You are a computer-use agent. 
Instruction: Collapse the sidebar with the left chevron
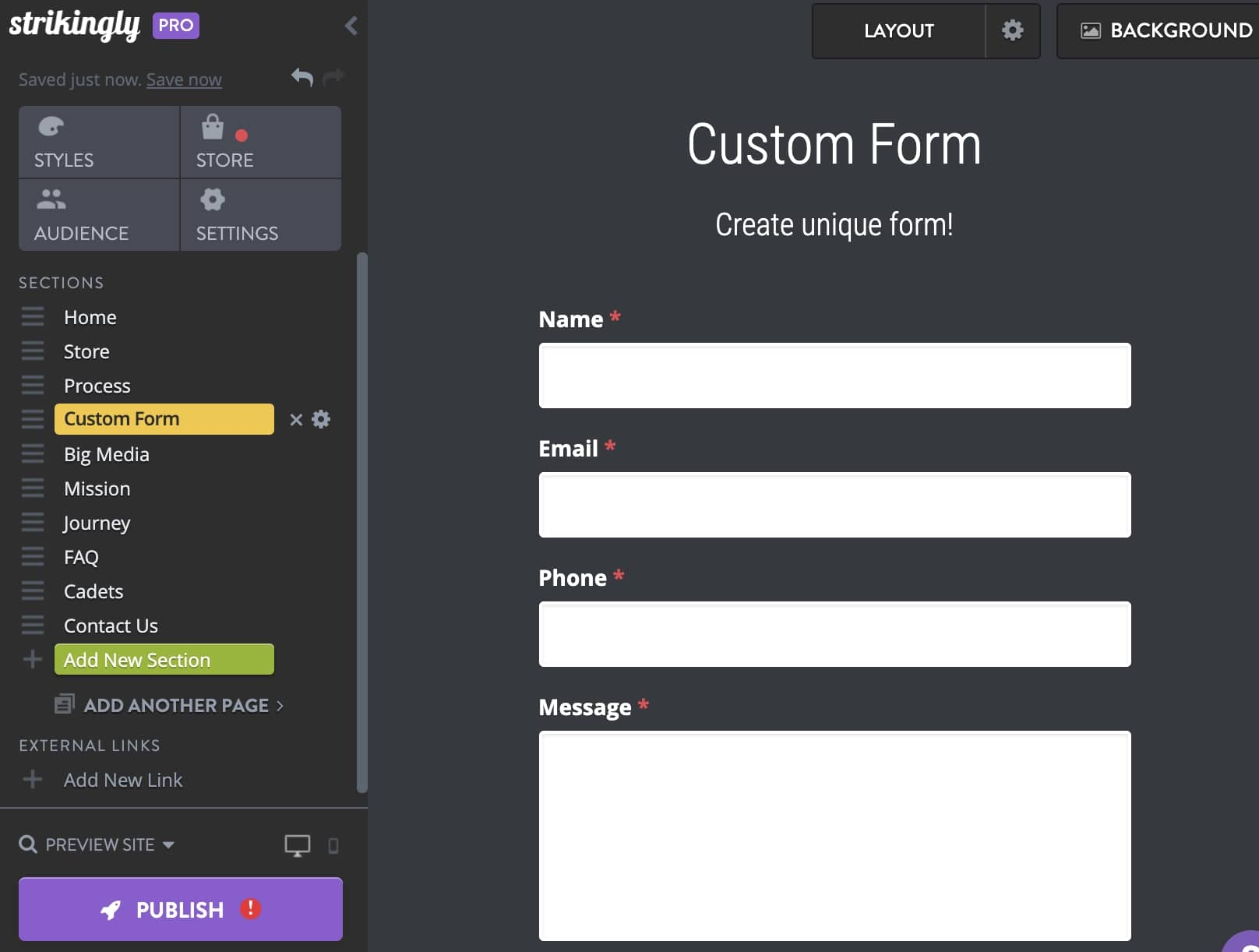[351, 26]
